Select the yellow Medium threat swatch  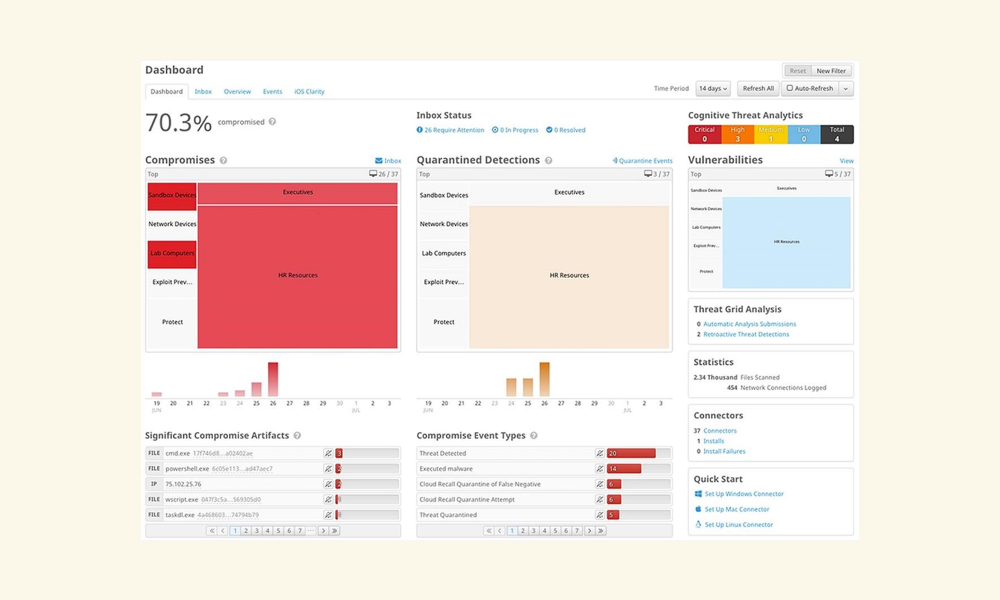771,135
